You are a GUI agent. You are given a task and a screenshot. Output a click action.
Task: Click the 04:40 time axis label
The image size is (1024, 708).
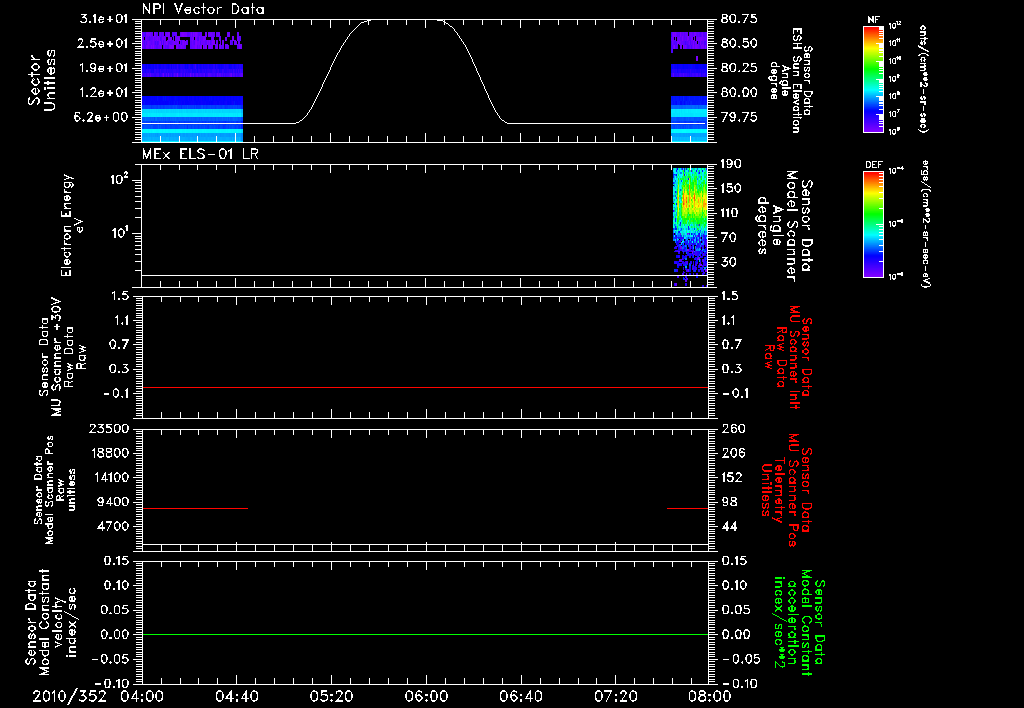point(236,696)
